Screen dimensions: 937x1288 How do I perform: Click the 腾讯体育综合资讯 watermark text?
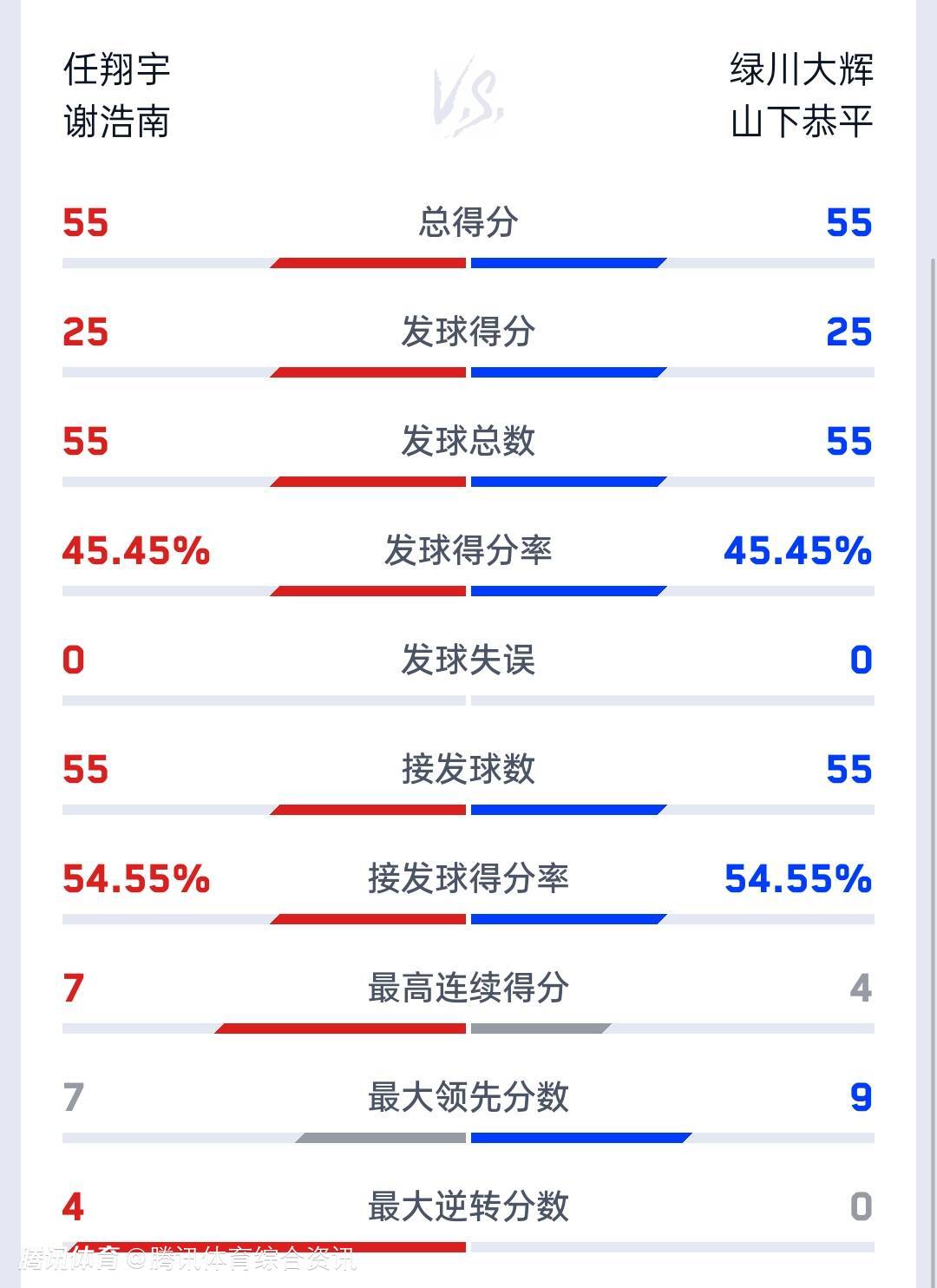coord(252,1258)
